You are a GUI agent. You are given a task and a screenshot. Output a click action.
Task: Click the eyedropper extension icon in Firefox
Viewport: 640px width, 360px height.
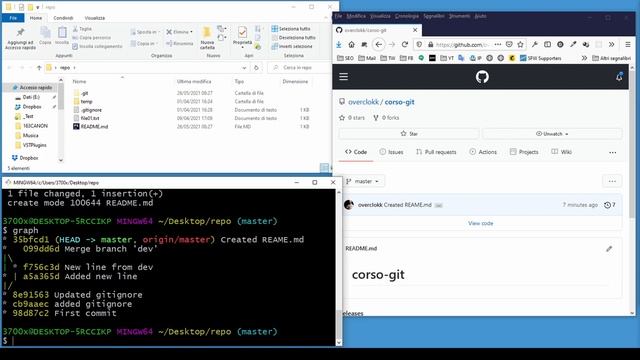573,44
